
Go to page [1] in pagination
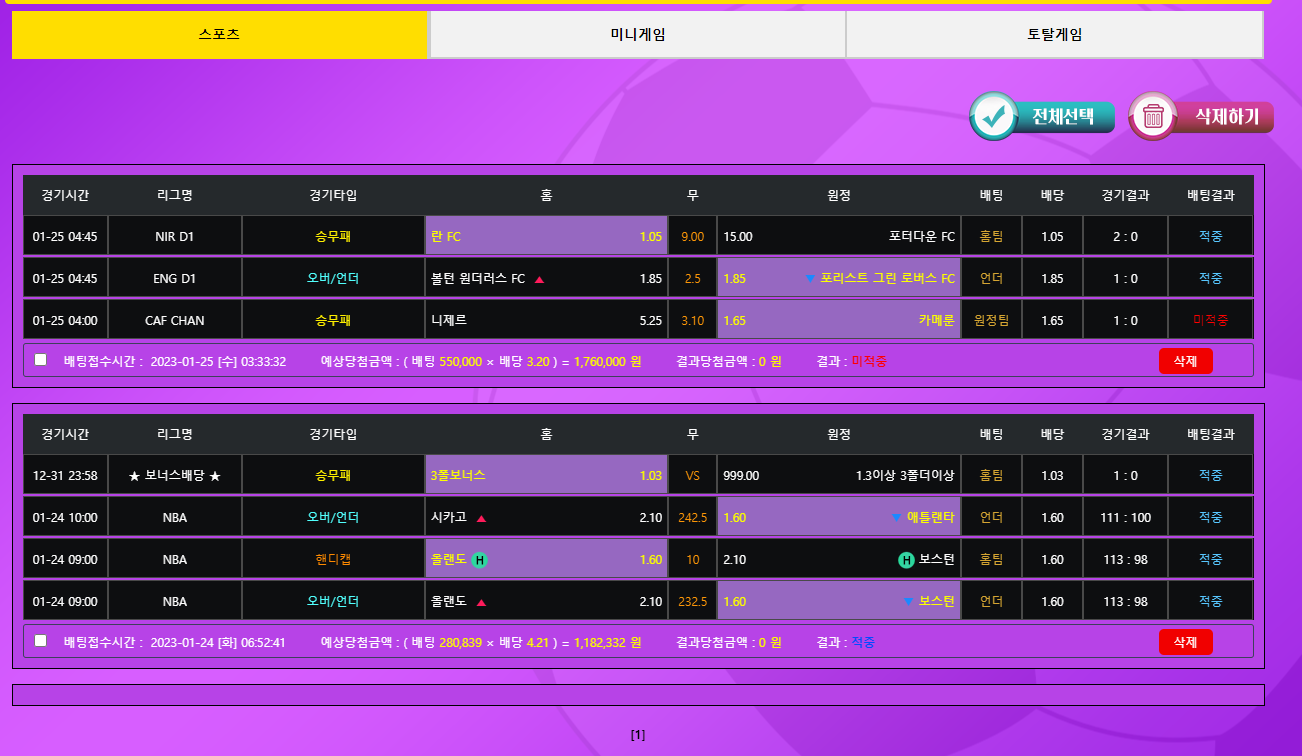(638, 735)
